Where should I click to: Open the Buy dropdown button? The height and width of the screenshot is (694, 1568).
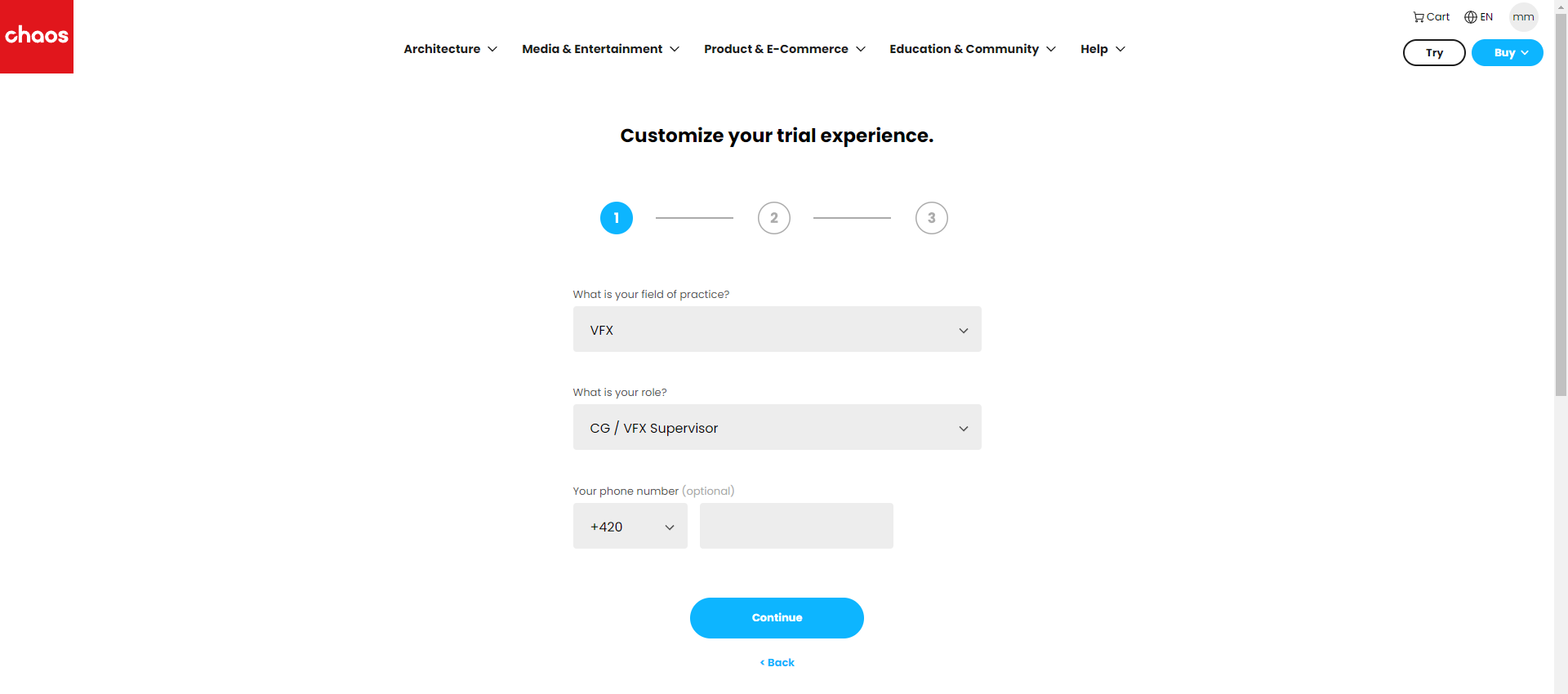click(1508, 52)
